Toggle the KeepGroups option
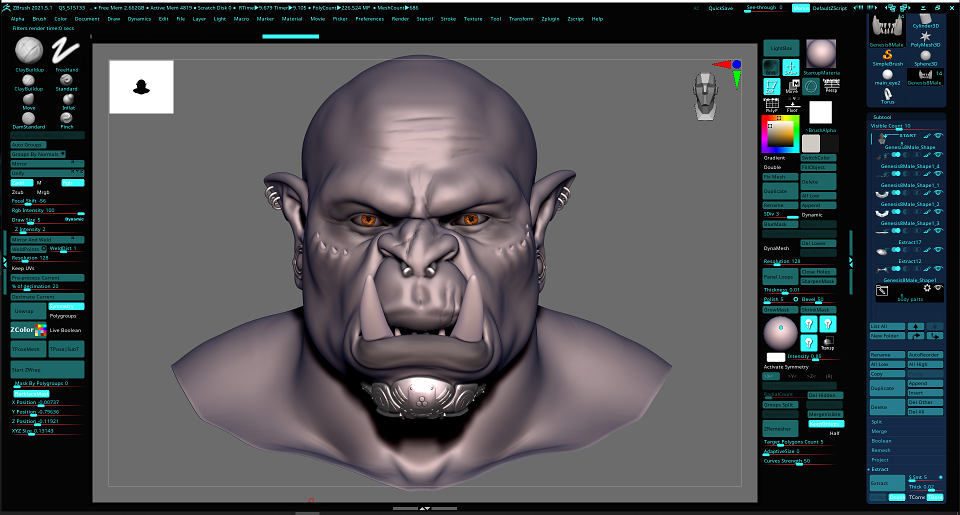The height and width of the screenshot is (515, 960). pyautogui.click(x=825, y=424)
